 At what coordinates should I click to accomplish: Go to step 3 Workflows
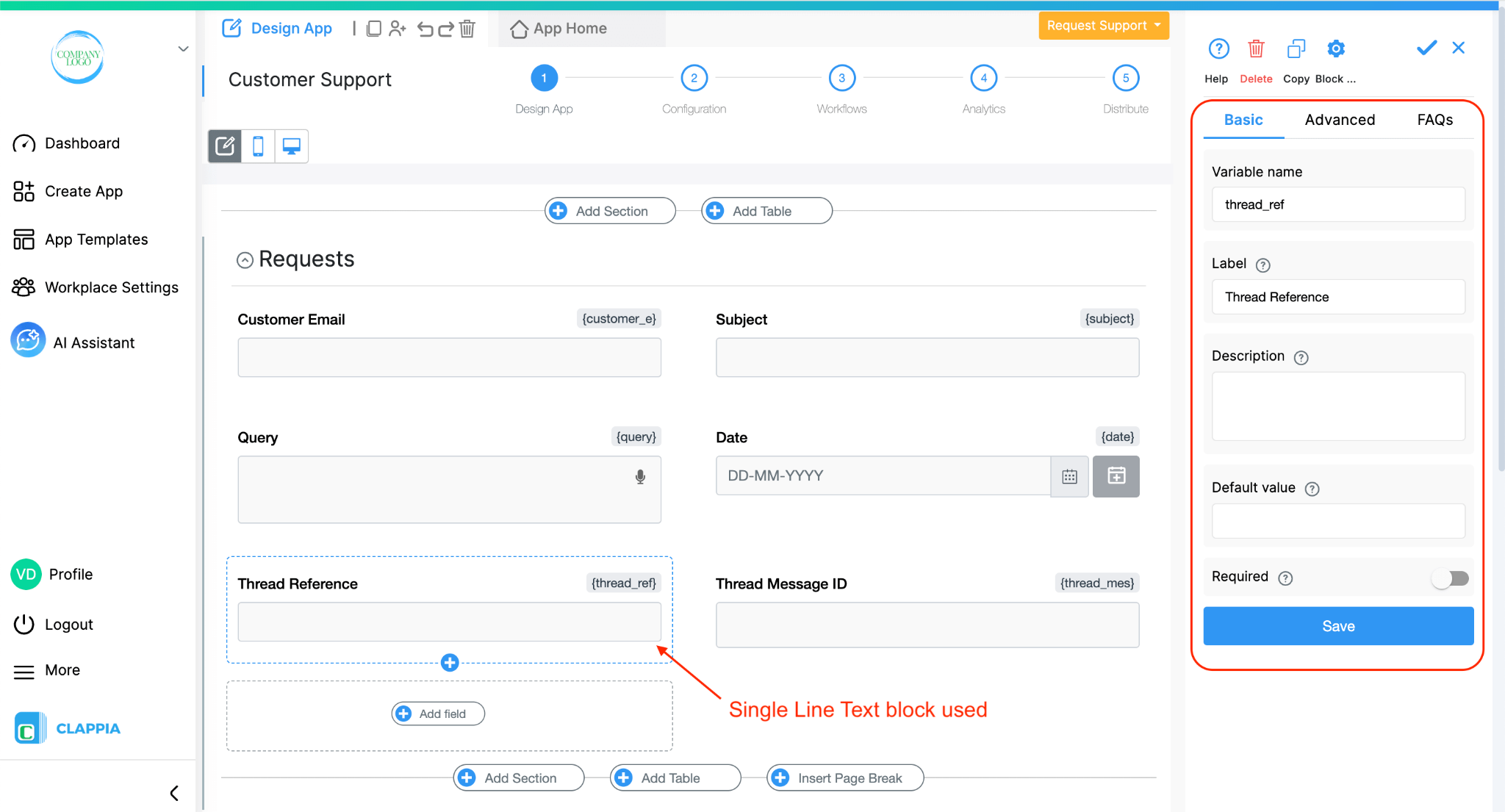click(841, 78)
